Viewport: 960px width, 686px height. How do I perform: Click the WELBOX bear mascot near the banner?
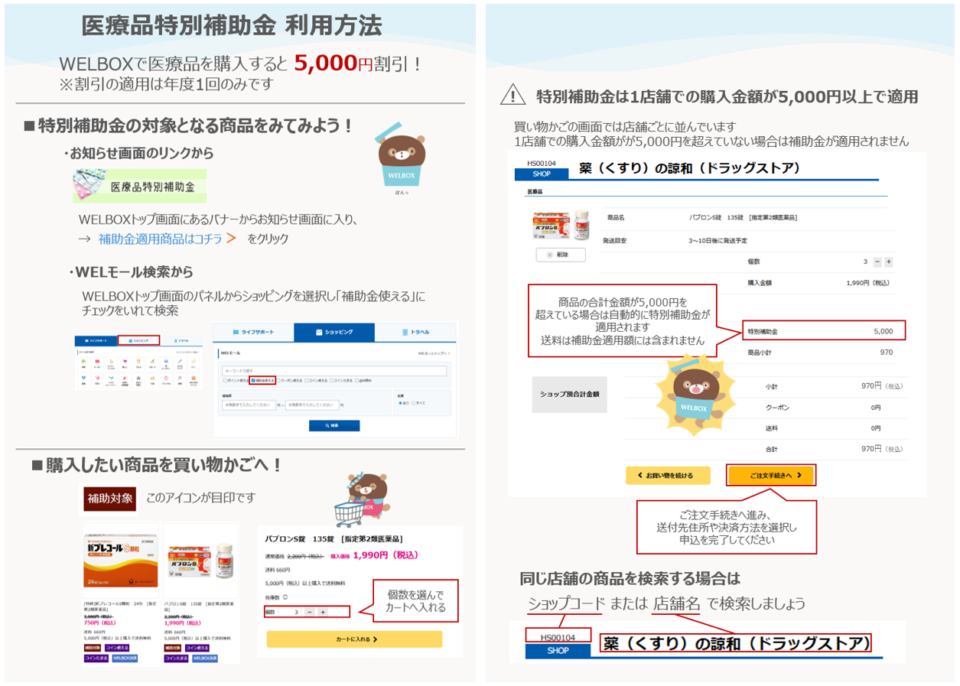(x=401, y=156)
